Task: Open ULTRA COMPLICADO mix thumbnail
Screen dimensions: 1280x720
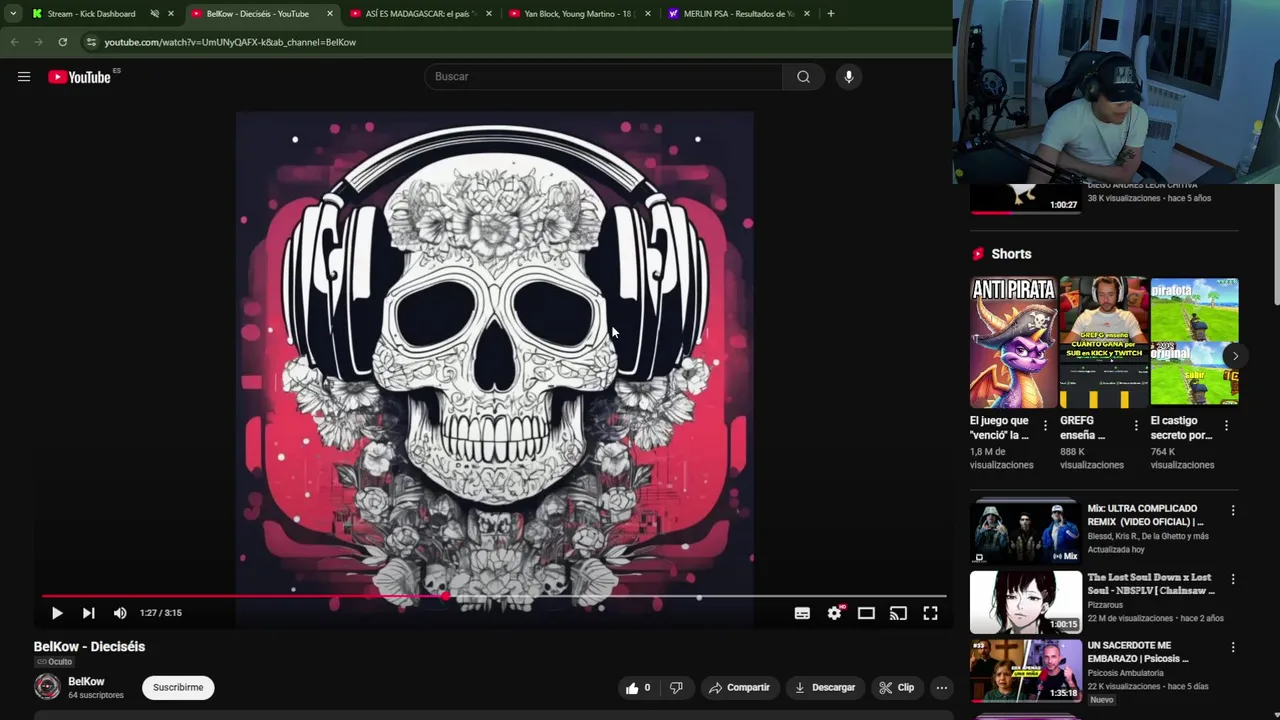Action: click(1026, 533)
